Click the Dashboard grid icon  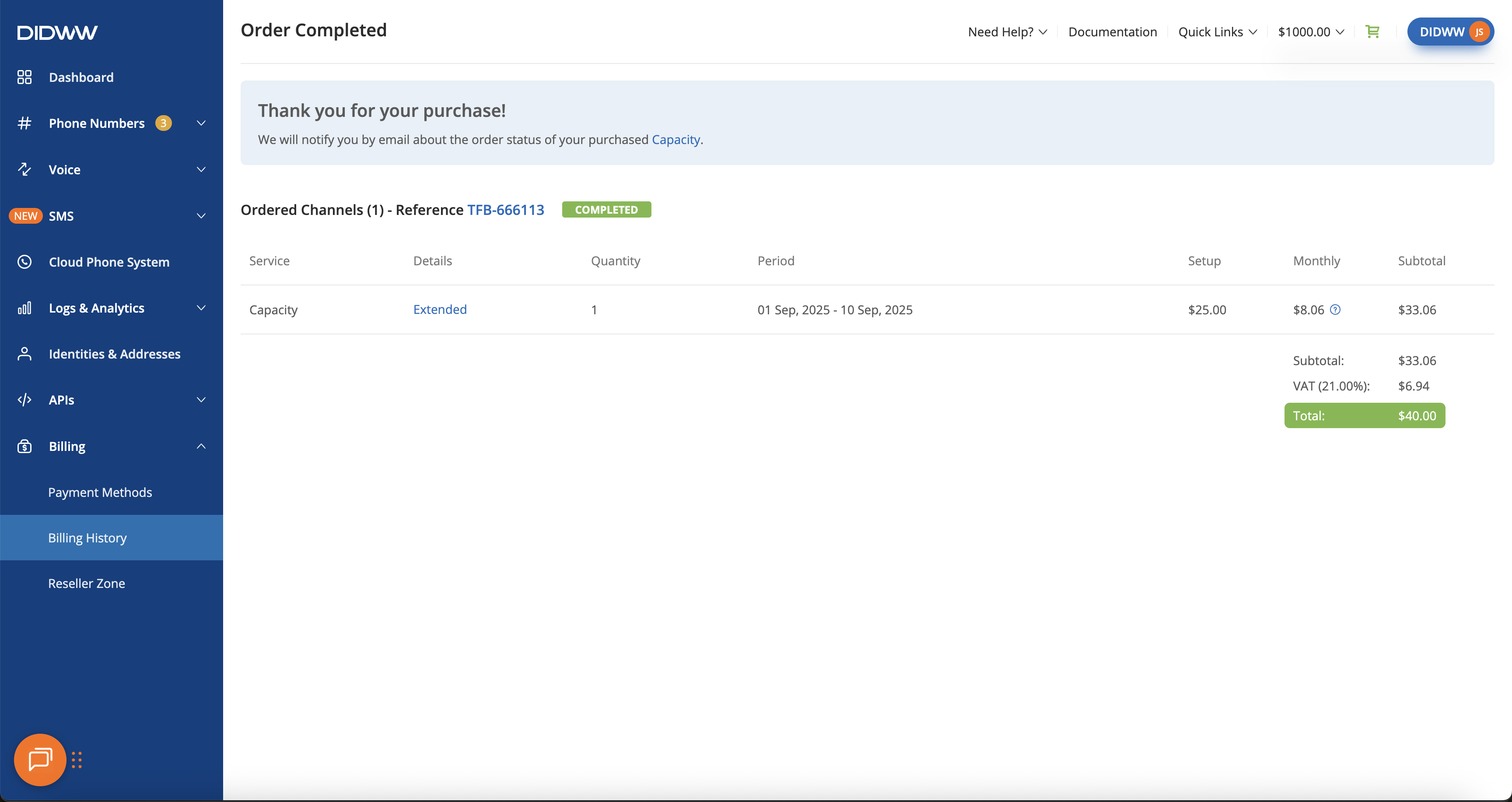pyautogui.click(x=24, y=77)
